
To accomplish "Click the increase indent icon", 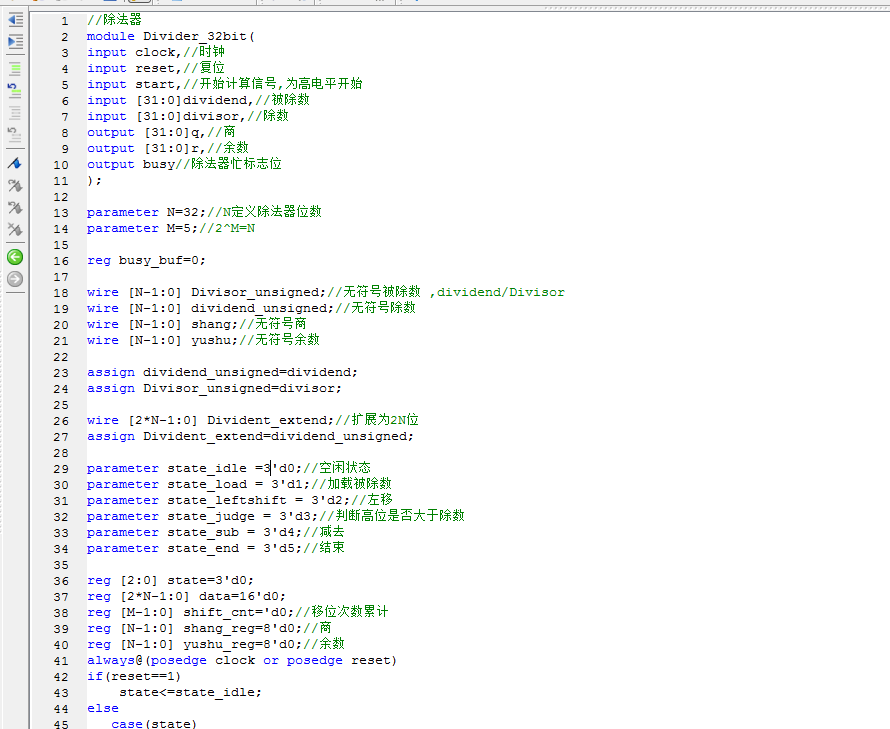I will point(15,41).
